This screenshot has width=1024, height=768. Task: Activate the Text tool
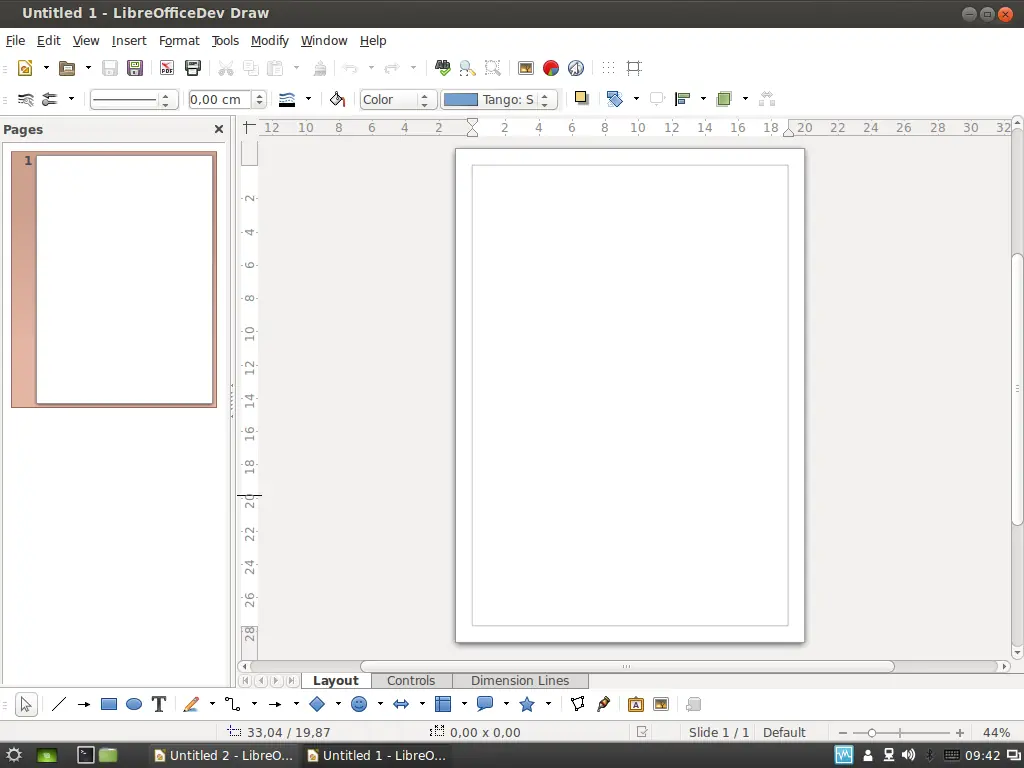[x=159, y=705]
